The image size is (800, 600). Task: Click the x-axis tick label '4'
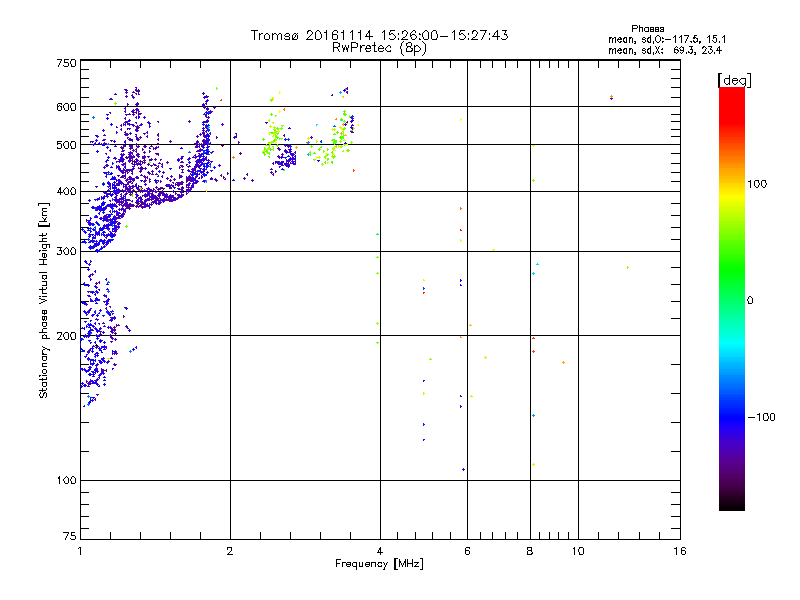(x=380, y=551)
